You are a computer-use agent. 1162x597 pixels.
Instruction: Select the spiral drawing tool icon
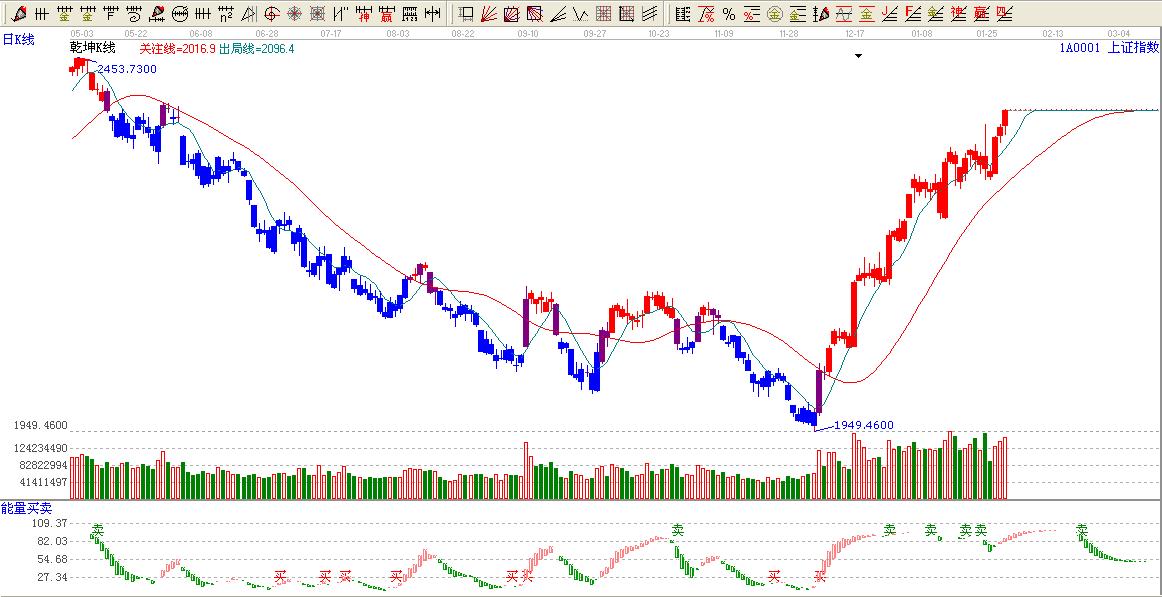point(133,14)
